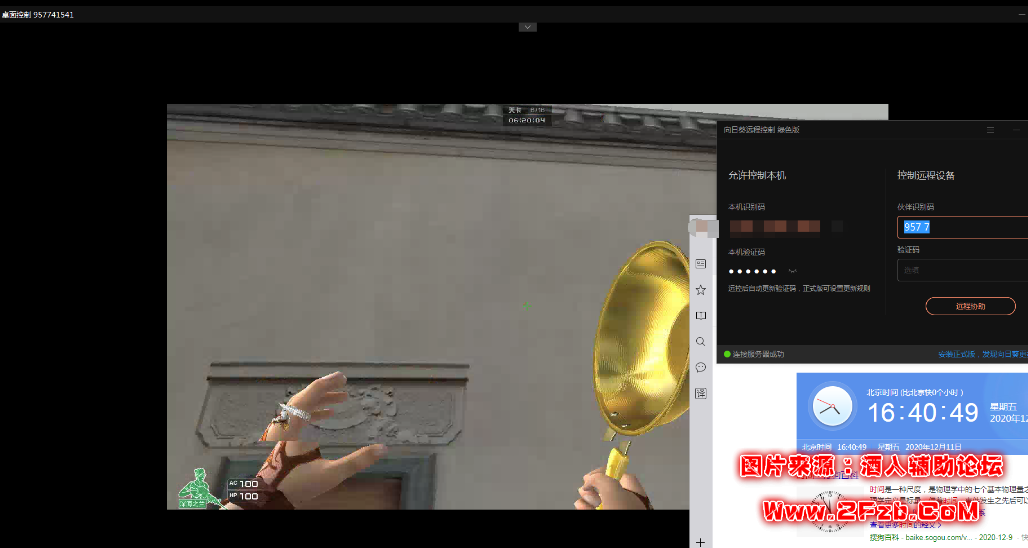Image resolution: width=1028 pixels, height=548 pixels.
Task: Click the plus add icon in browser sidebar
Action: pyautogui.click(x=700, y=542)
